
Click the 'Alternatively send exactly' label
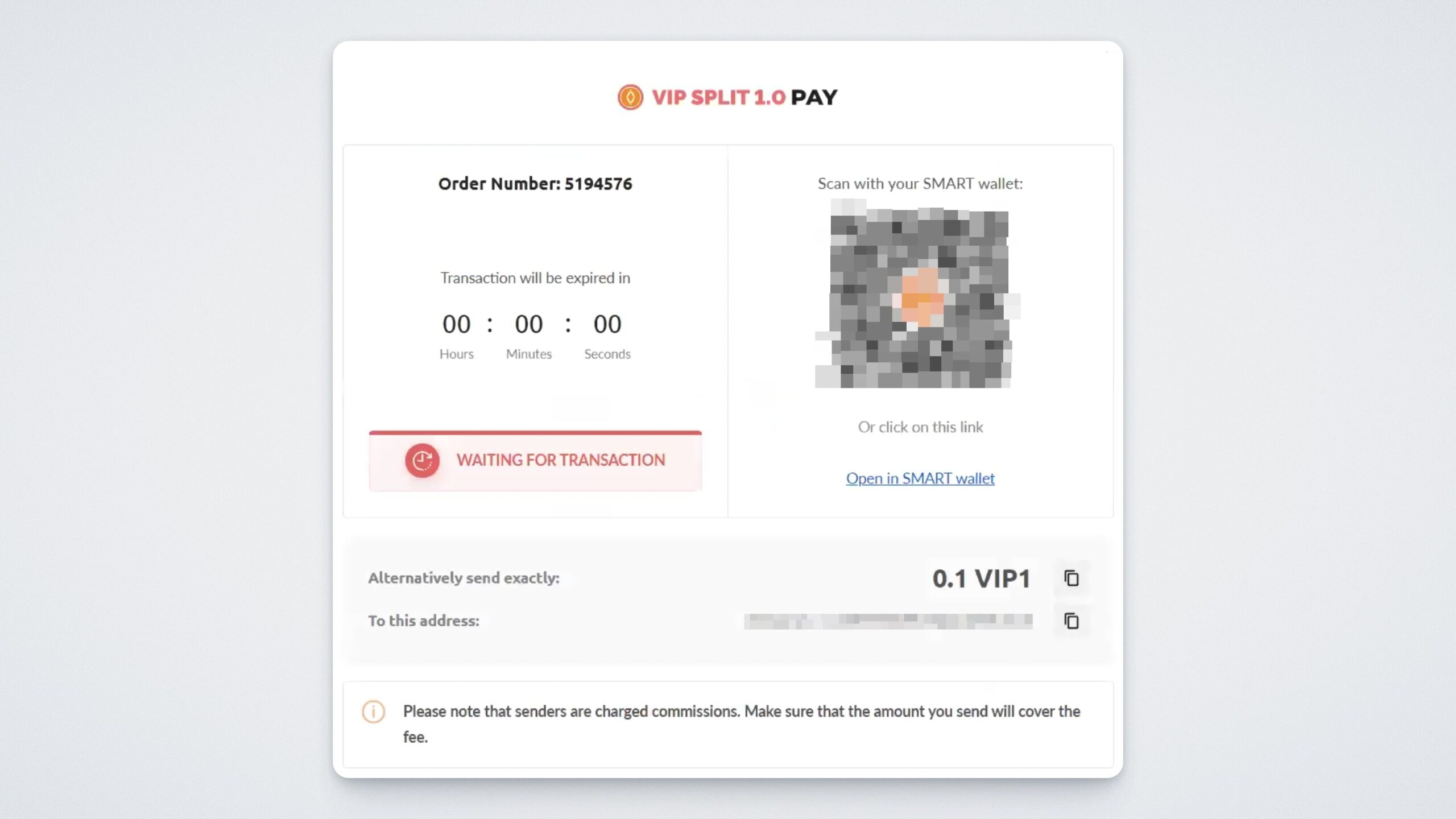click(464, 578)
